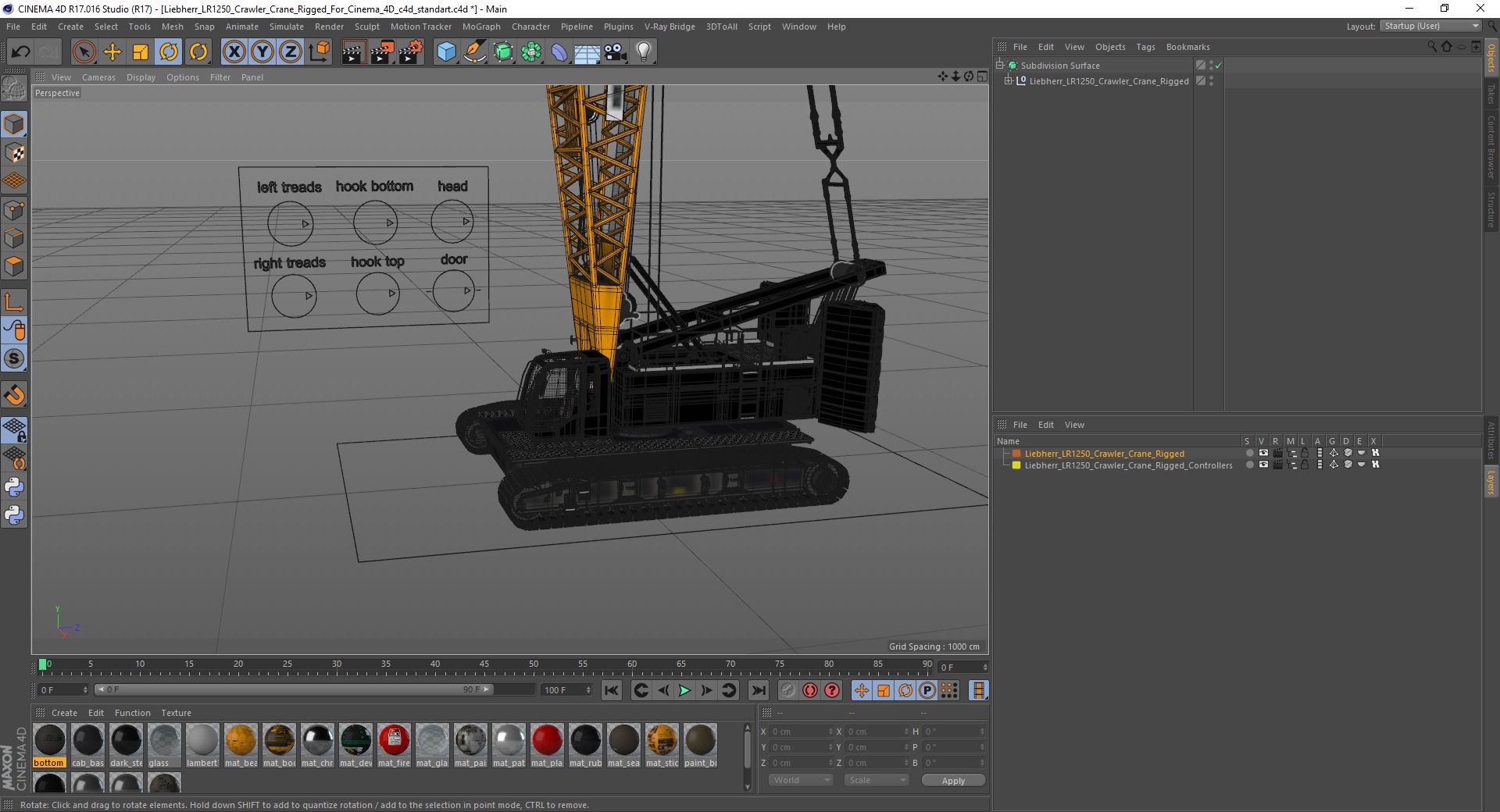Select the spline pen tool
Screen dimensions: 1500x812
(475, 52)
